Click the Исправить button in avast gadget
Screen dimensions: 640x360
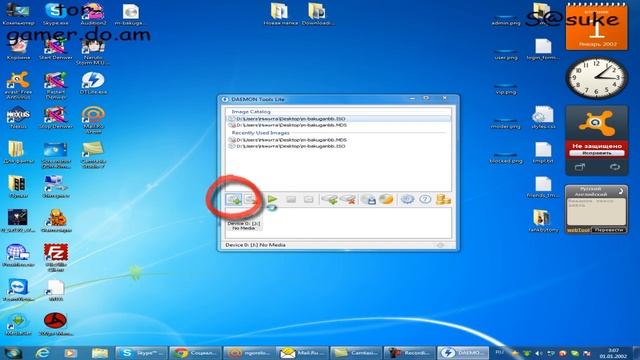click(597, 153)
